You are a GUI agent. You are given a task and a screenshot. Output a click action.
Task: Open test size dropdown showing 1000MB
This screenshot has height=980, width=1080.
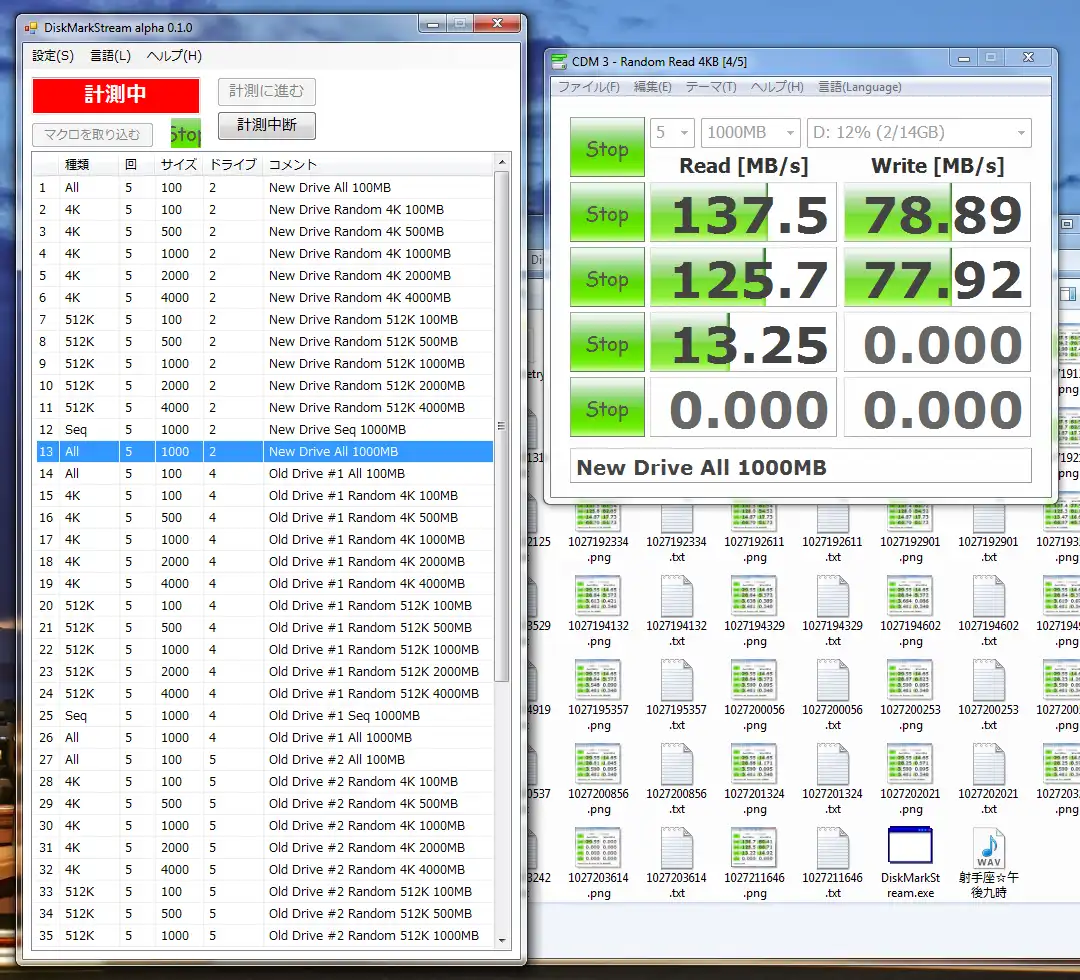[750, 132]
